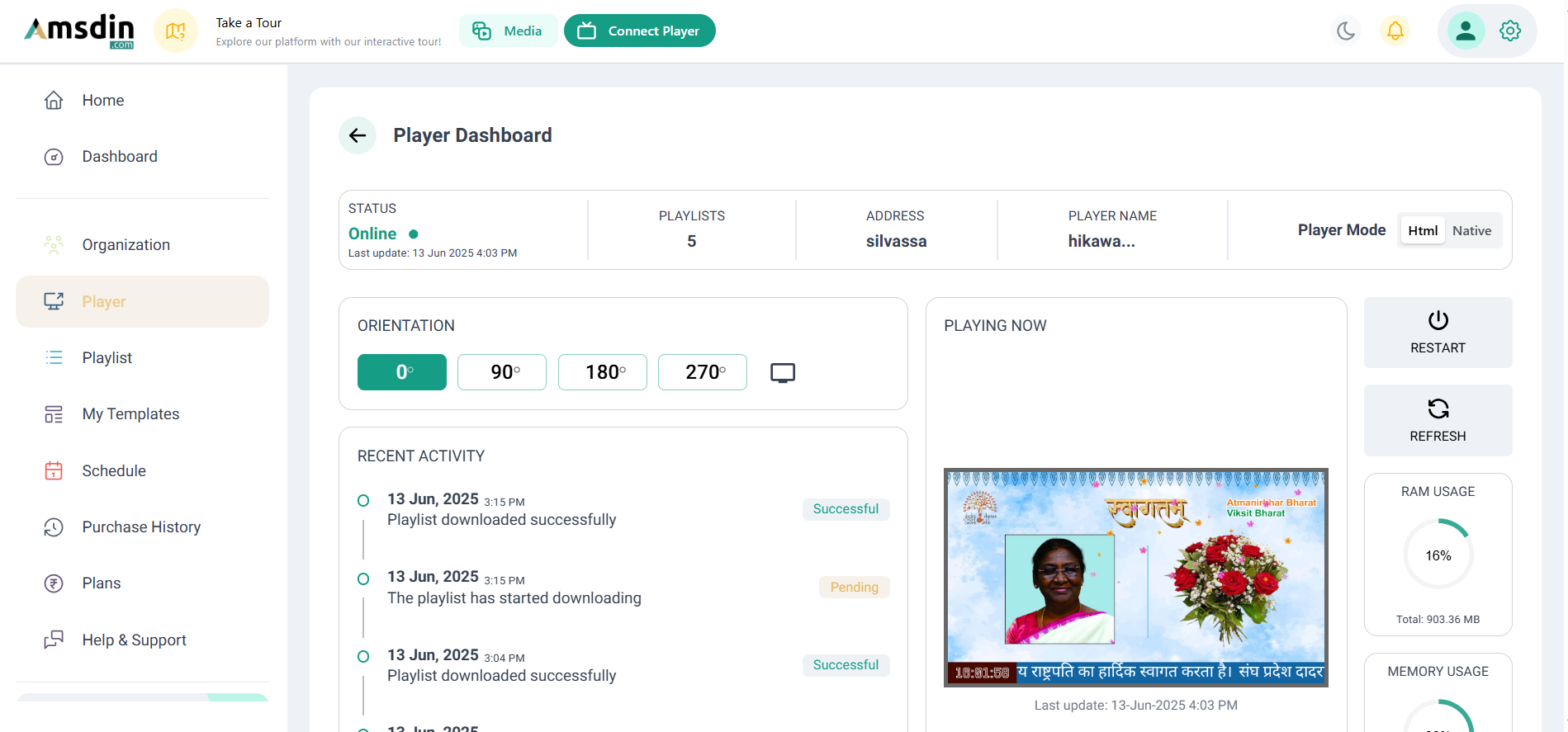Open the Take a Tour map icon
1568x732 pixels.
(176, 31)
